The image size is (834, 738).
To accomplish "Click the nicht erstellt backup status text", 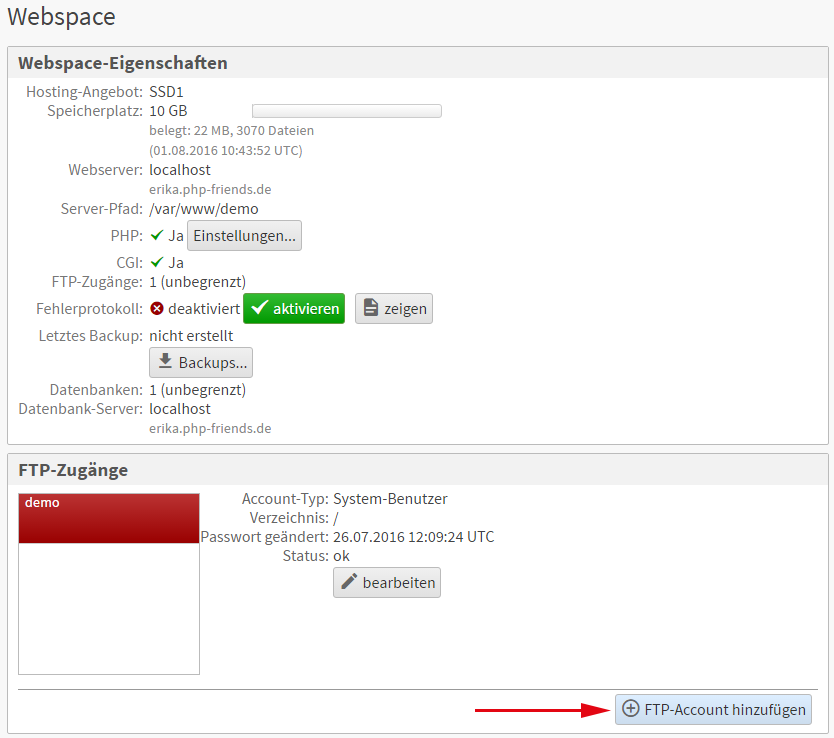I will click(191, 335).
